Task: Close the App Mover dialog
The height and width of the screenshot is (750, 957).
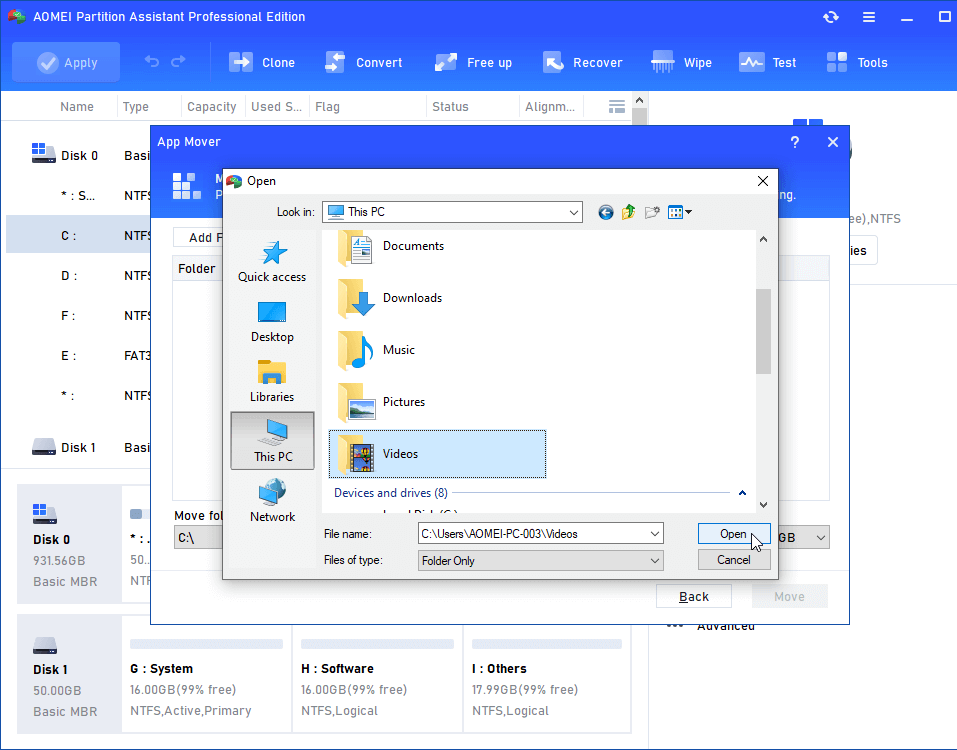Action: click(832, 142)
